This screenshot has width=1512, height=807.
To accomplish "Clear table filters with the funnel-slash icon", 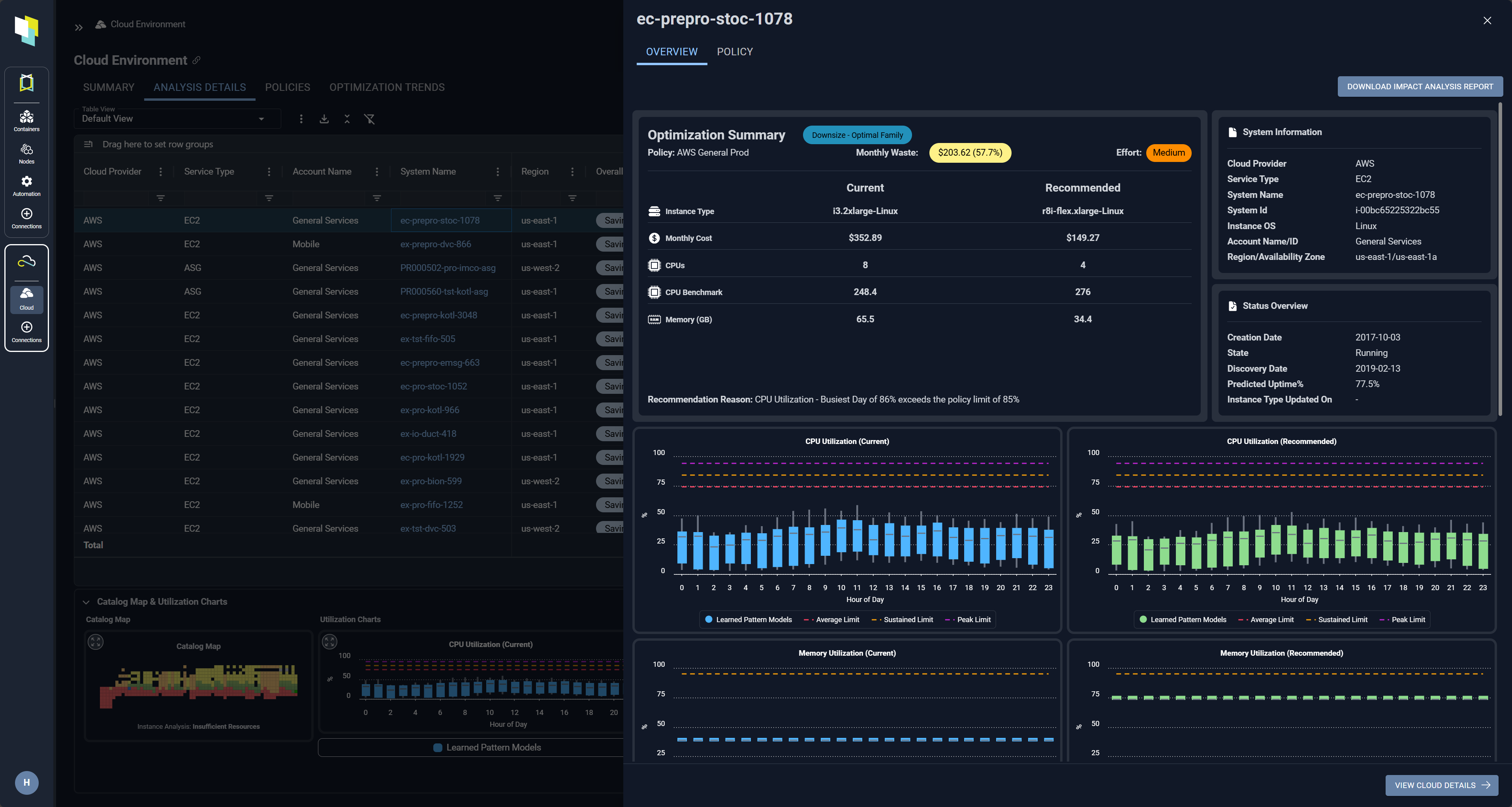I will click(369, 119).
